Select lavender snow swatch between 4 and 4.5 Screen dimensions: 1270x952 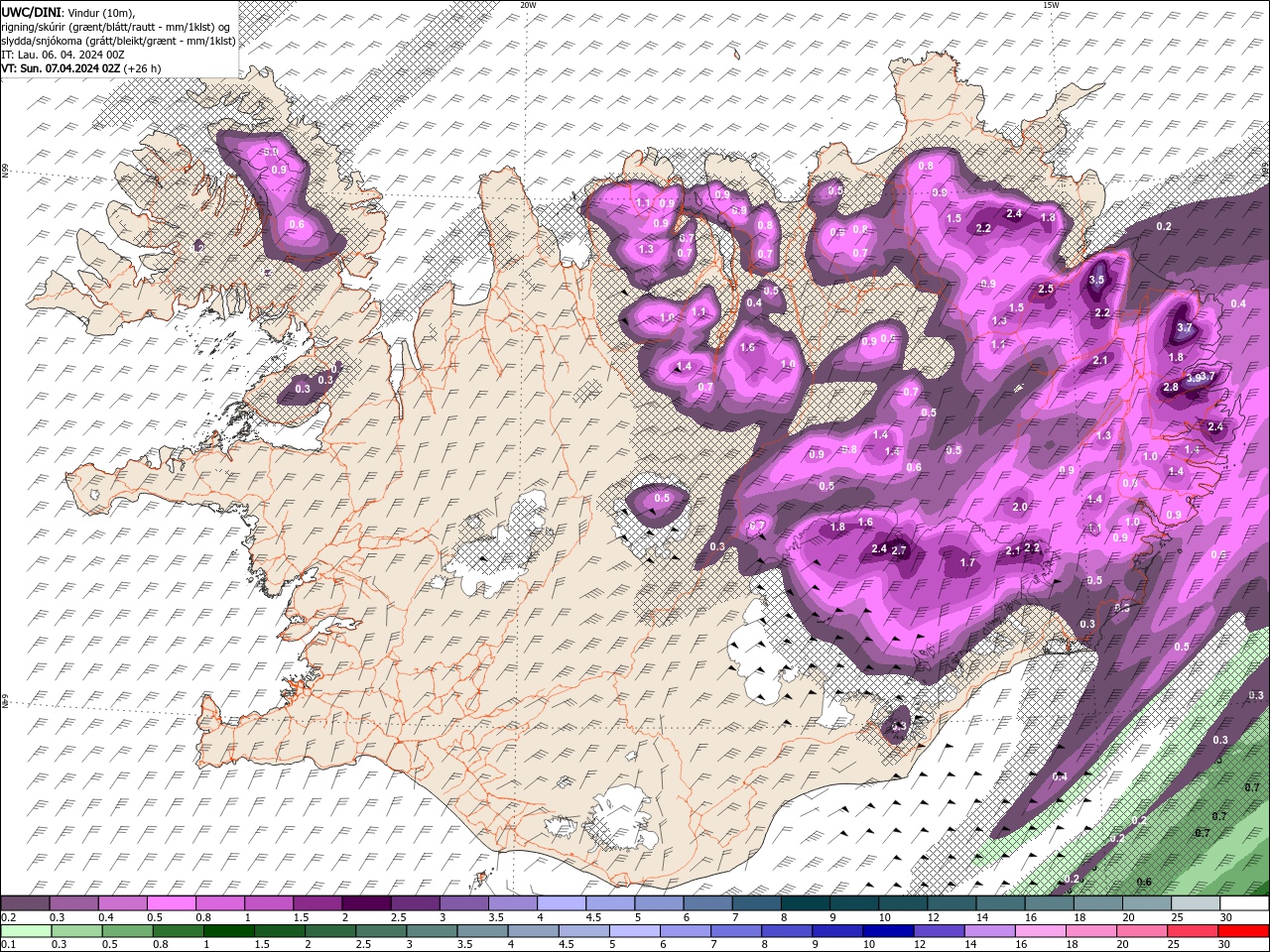point(560,903)
